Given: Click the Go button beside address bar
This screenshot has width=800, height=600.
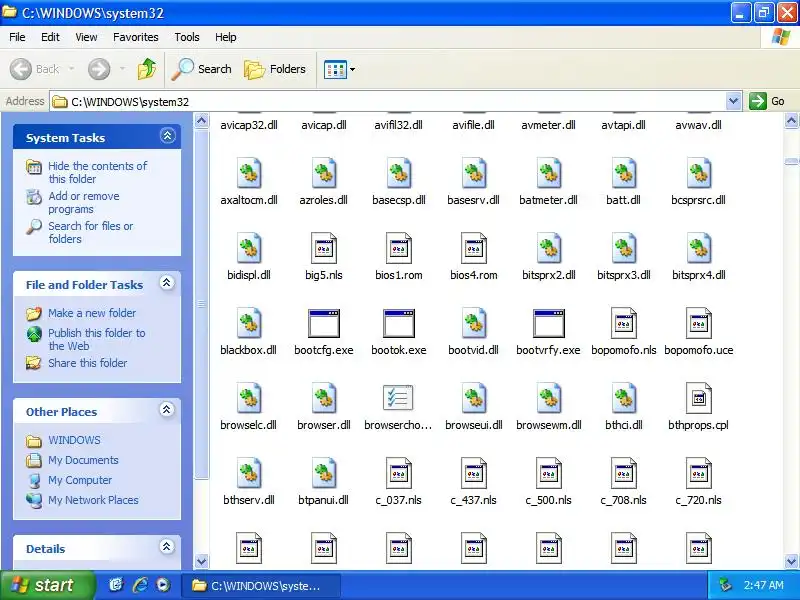Looking at the screenshot, I should coord(767,101).
